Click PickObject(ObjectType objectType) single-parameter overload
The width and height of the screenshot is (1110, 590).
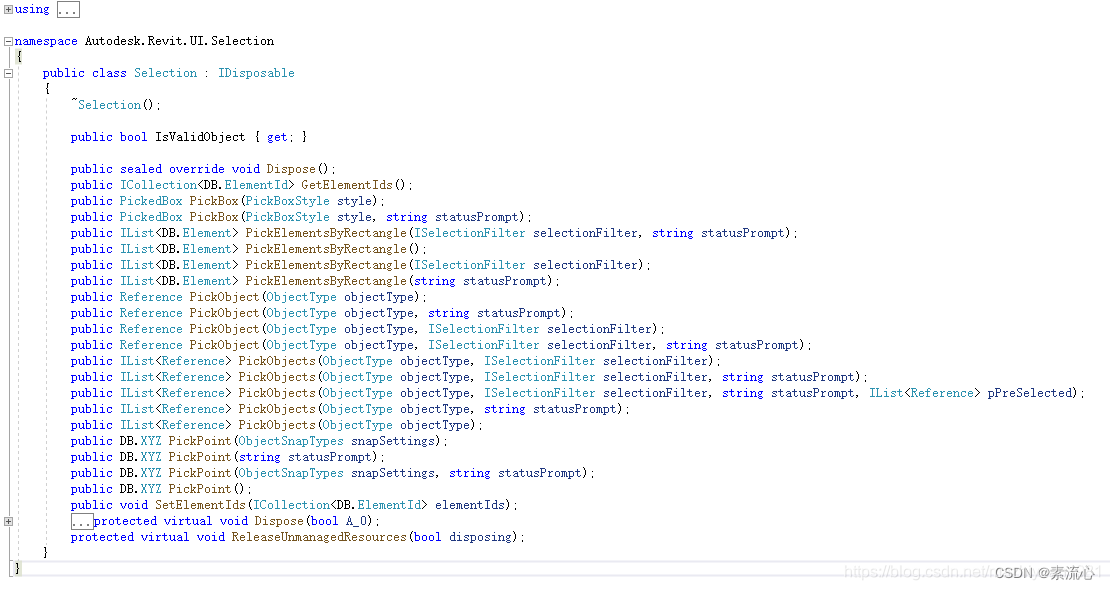(224, 297)
